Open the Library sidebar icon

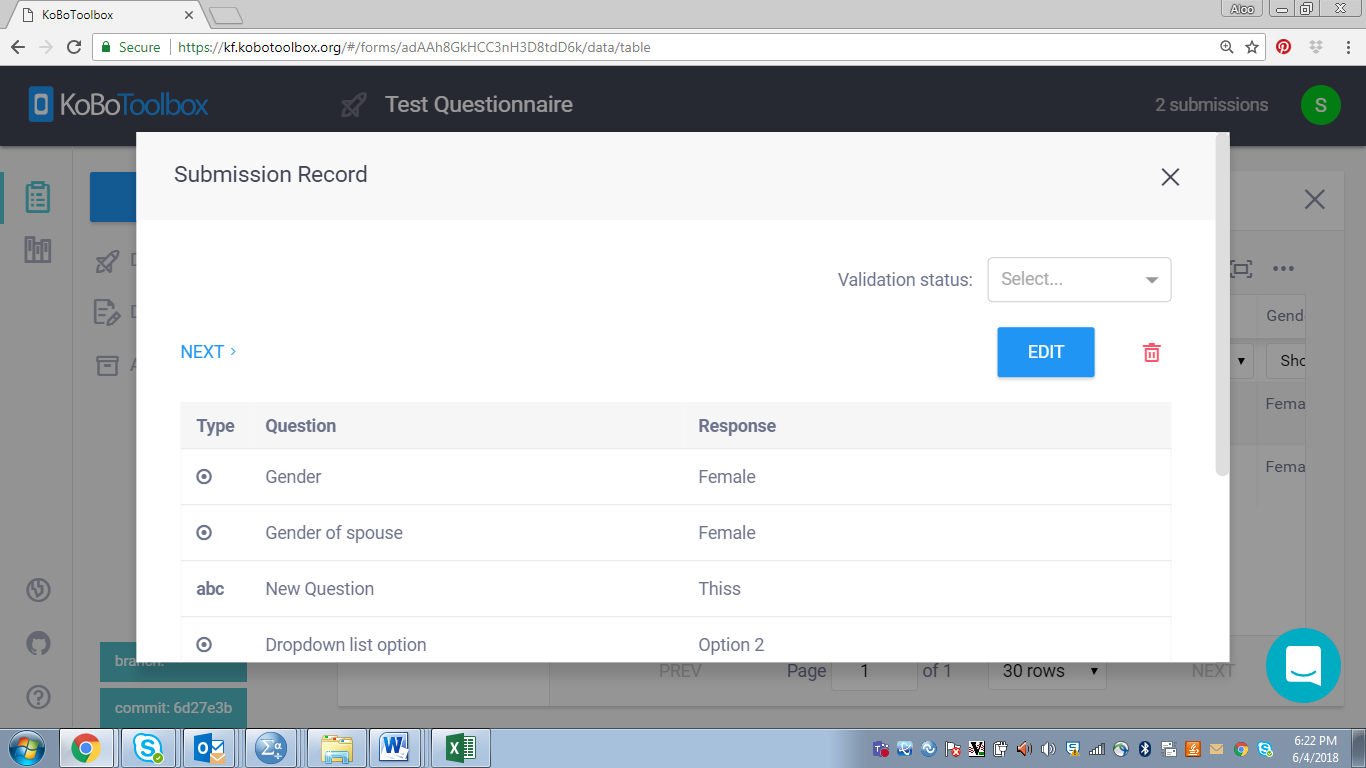(x=38, y=250)
